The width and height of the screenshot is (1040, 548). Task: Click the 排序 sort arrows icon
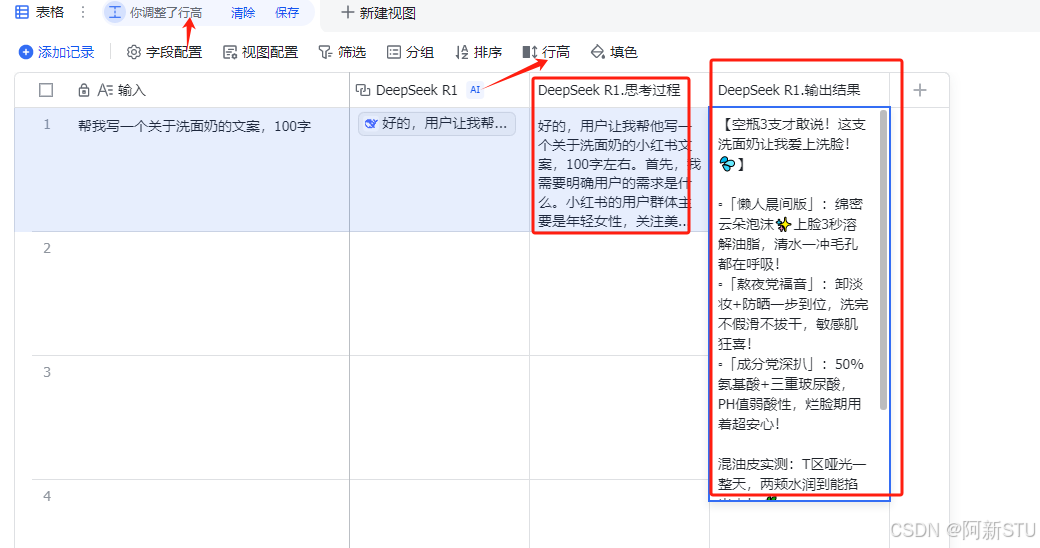(462, 52)
